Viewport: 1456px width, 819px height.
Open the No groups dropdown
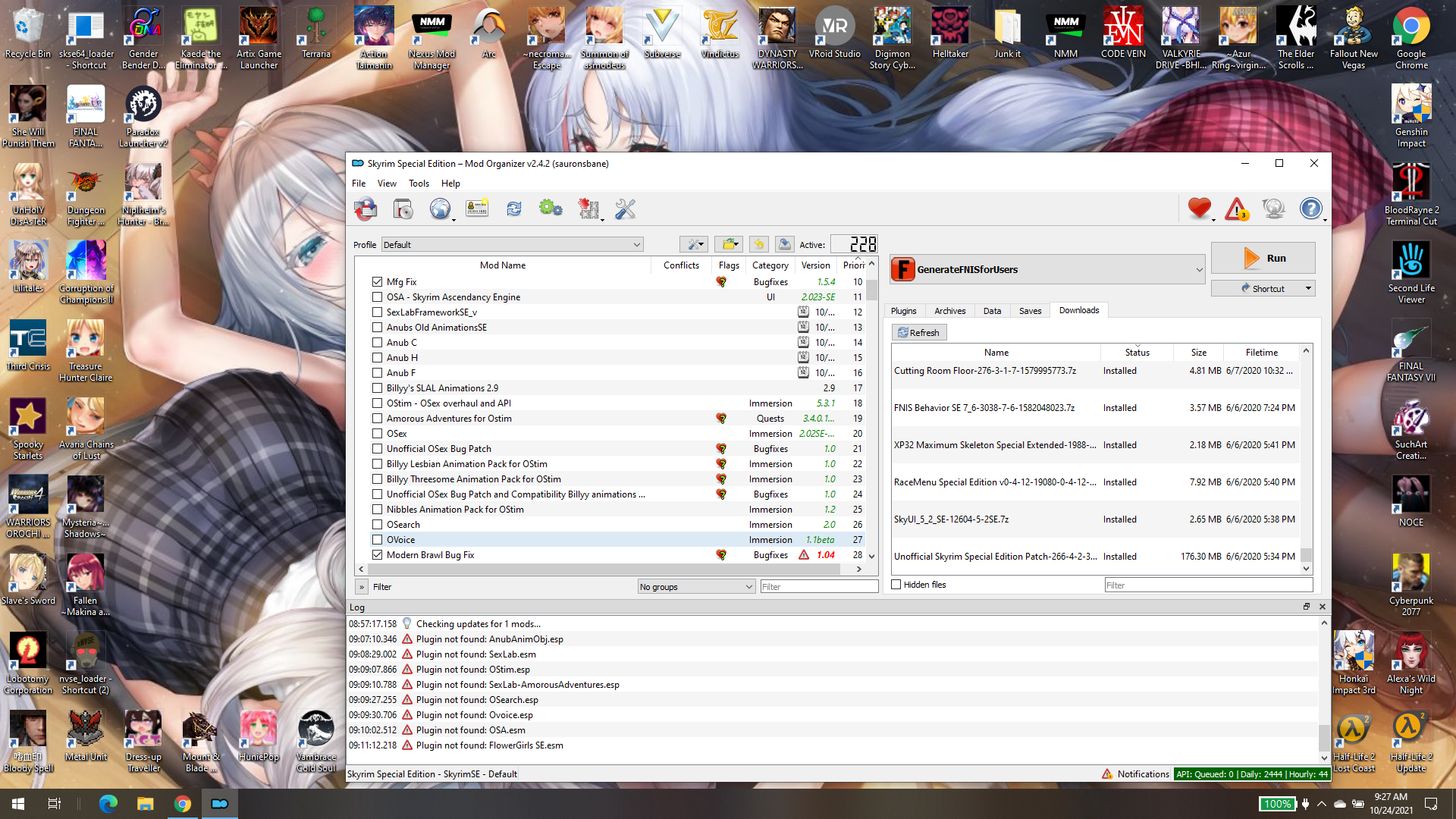(x=696, y=587)
